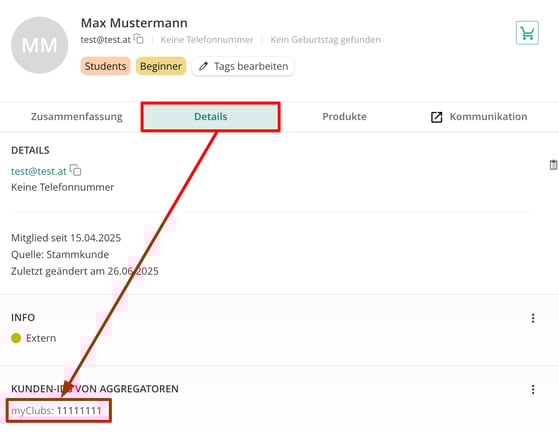Image resolution: width=559 pixels, height=432 pixels.
Task: Click the MM avatar circle
Action: click(x=40, y=45)
